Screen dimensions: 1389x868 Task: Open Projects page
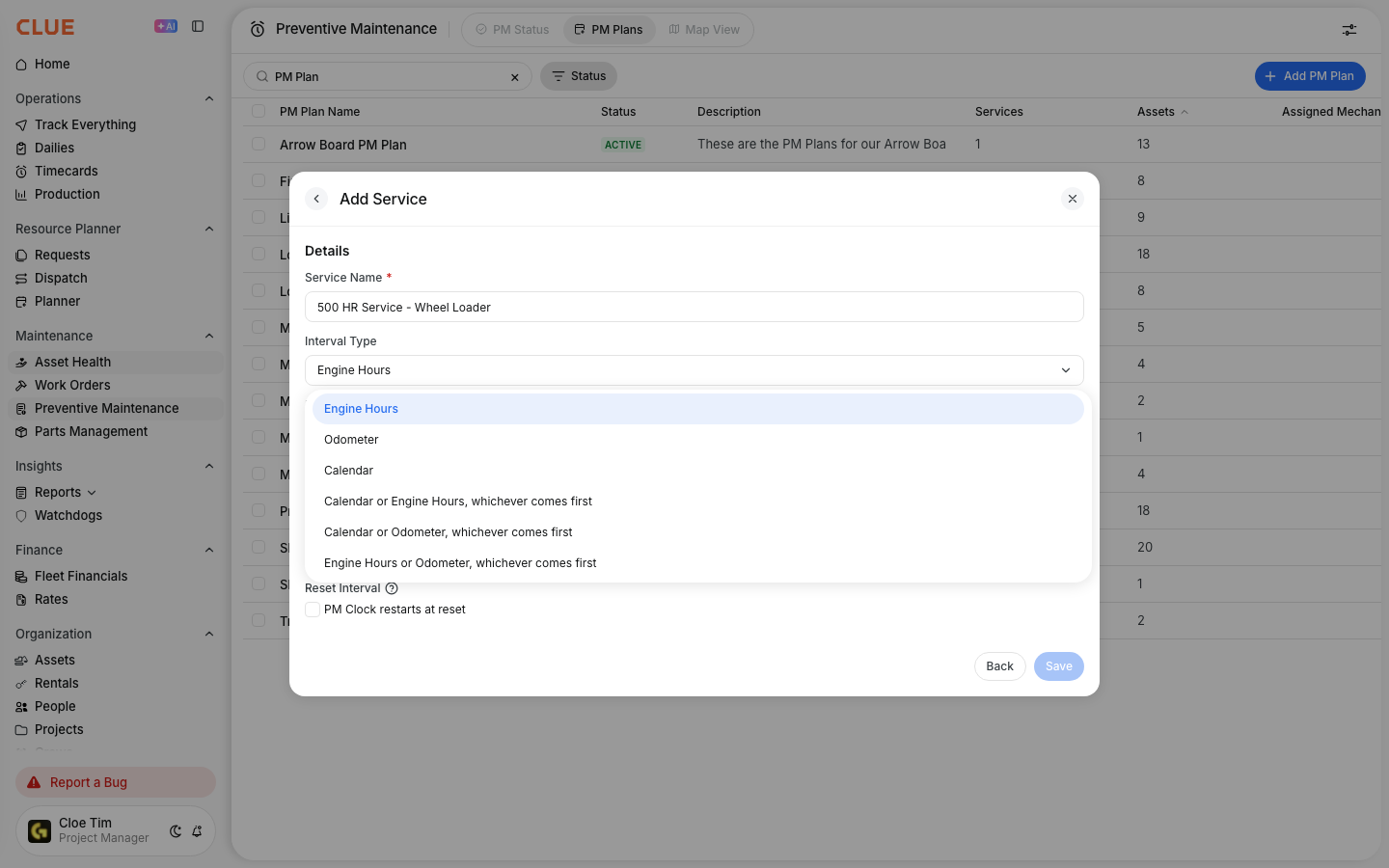click(59, 729)
